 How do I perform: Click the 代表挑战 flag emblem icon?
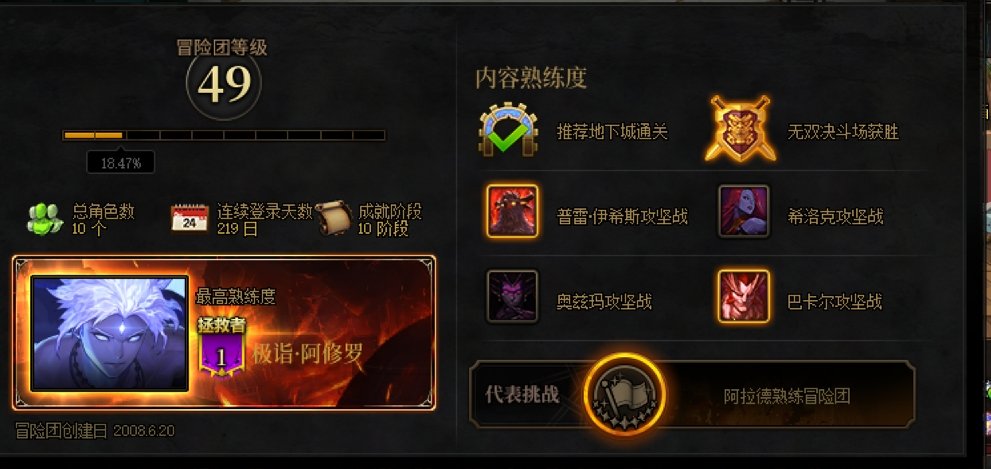coord(624,394)
